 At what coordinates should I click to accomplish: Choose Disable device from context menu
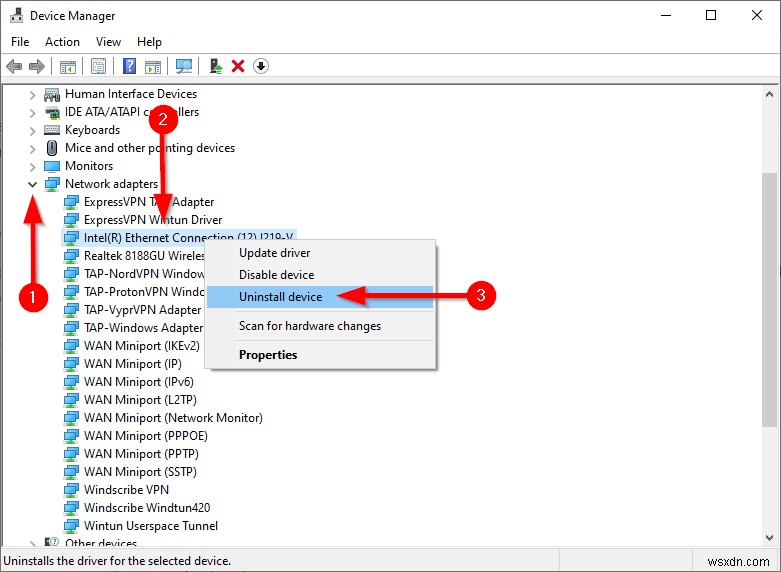coord(321,275)
